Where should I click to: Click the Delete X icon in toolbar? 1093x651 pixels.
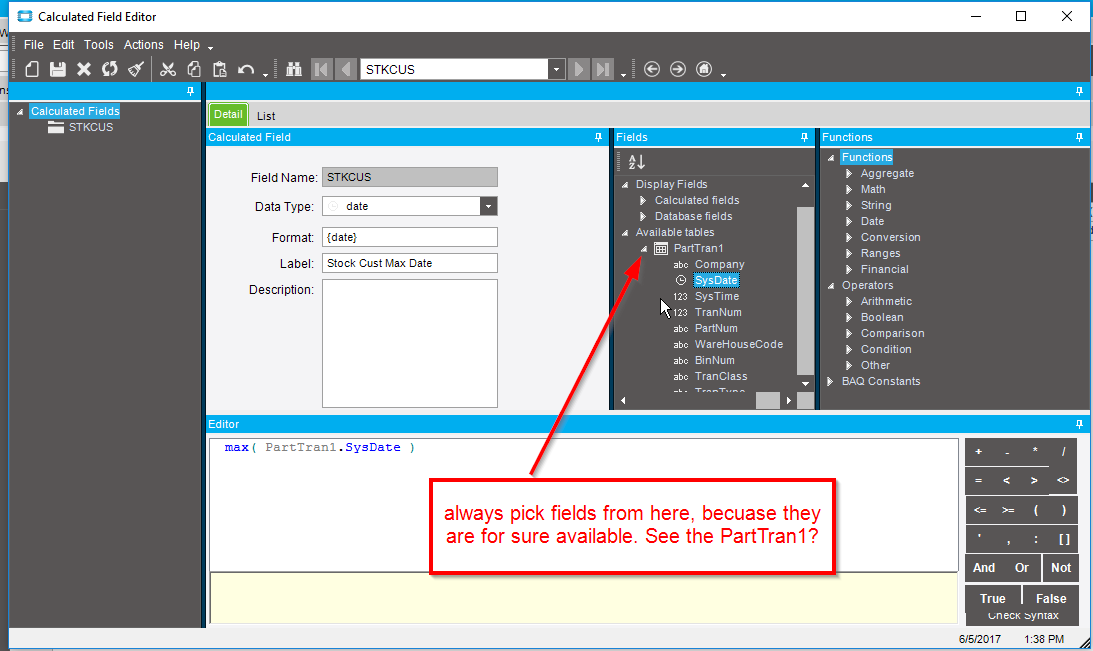click(84, 69)
